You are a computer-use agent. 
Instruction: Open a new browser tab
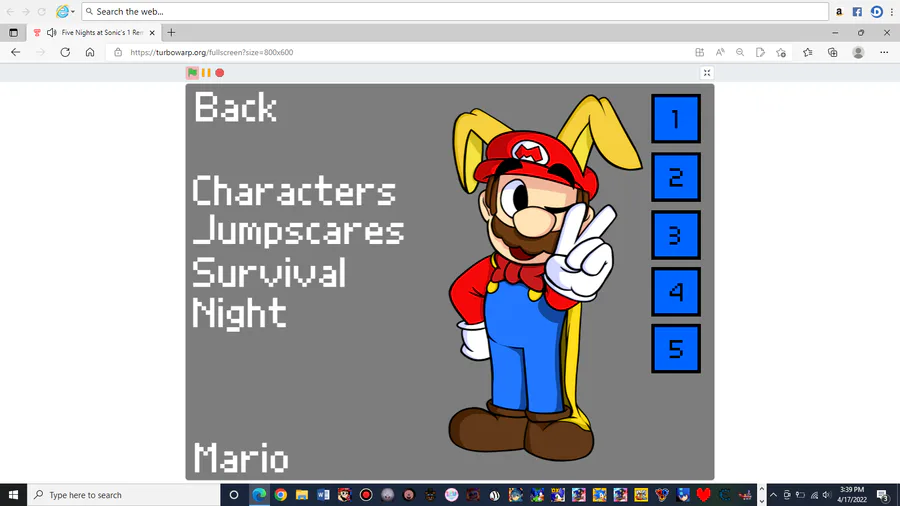pos(171,33)
